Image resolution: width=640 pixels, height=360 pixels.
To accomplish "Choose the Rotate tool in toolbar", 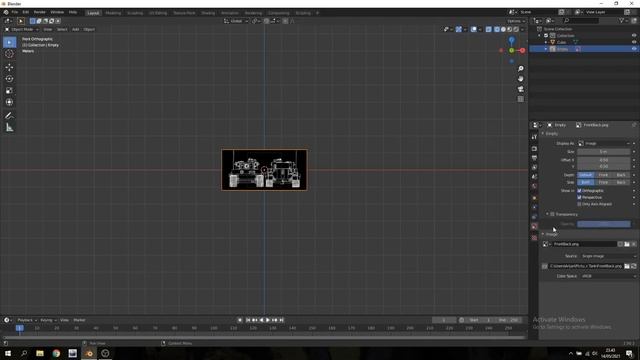I will click(9, 79).
